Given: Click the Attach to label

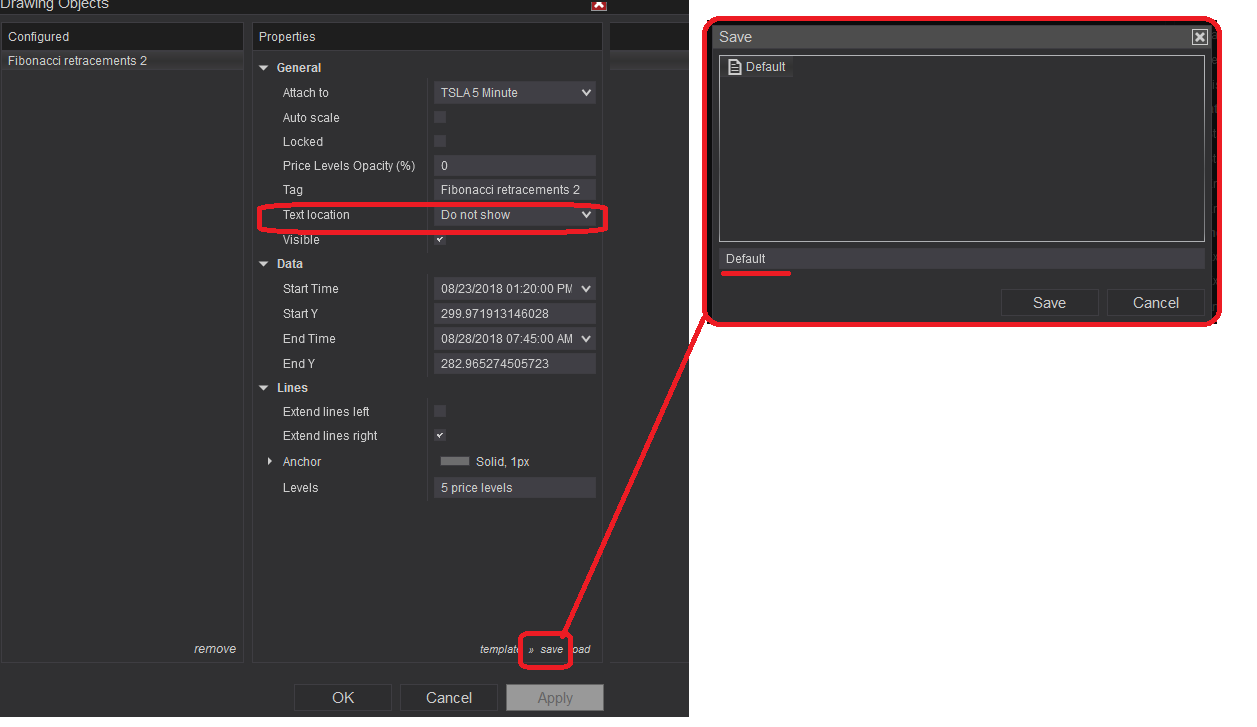Looking at the screenshot, I should 306,93.
